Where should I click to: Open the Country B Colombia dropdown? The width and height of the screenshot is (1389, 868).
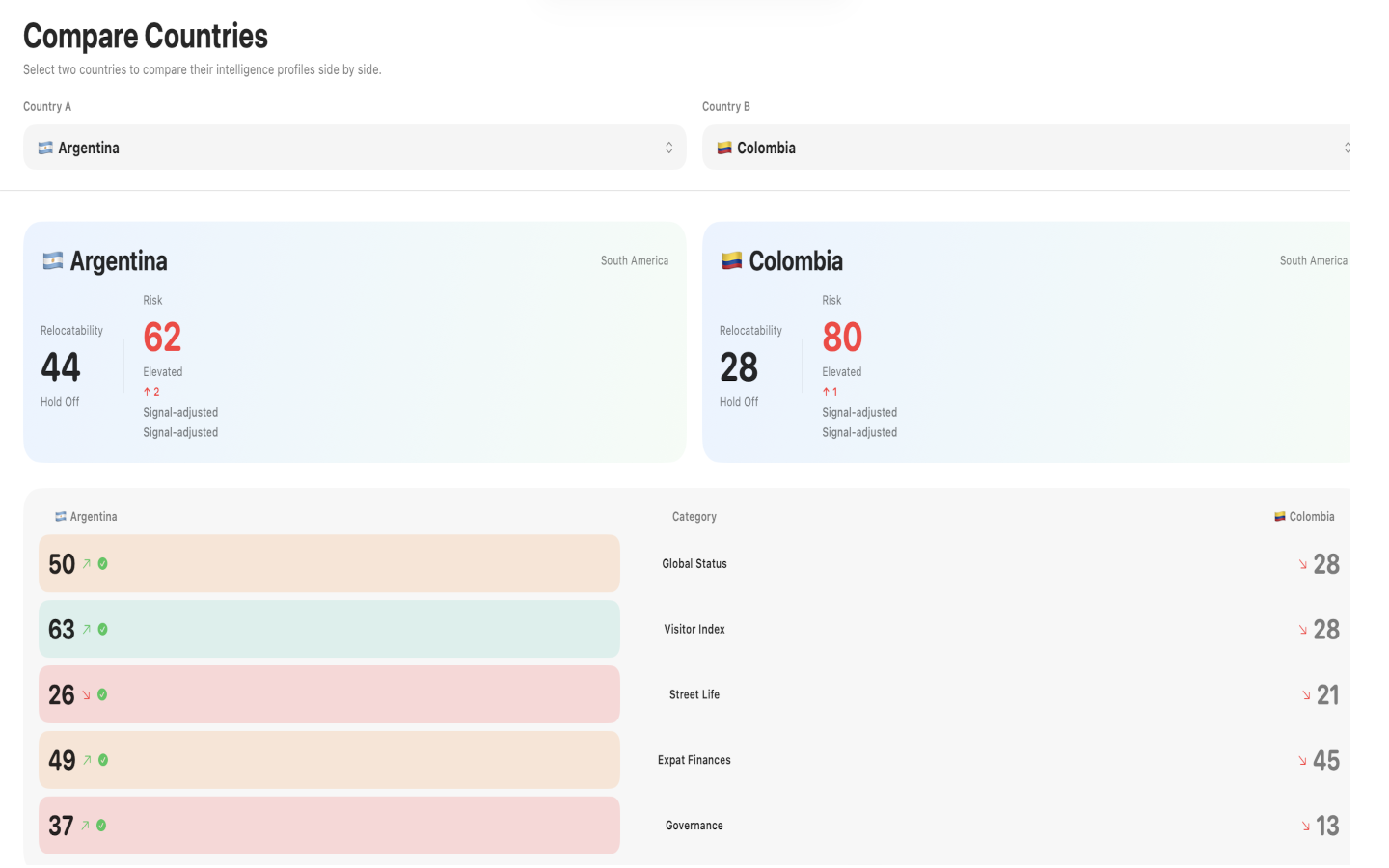(1026, 148)
